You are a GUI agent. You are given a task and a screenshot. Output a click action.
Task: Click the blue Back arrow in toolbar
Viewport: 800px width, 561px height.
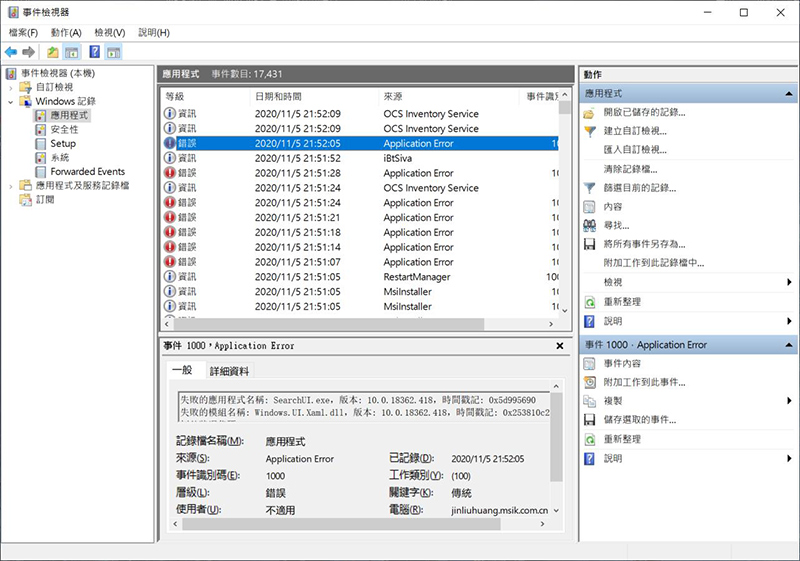(x=11, y=52)
